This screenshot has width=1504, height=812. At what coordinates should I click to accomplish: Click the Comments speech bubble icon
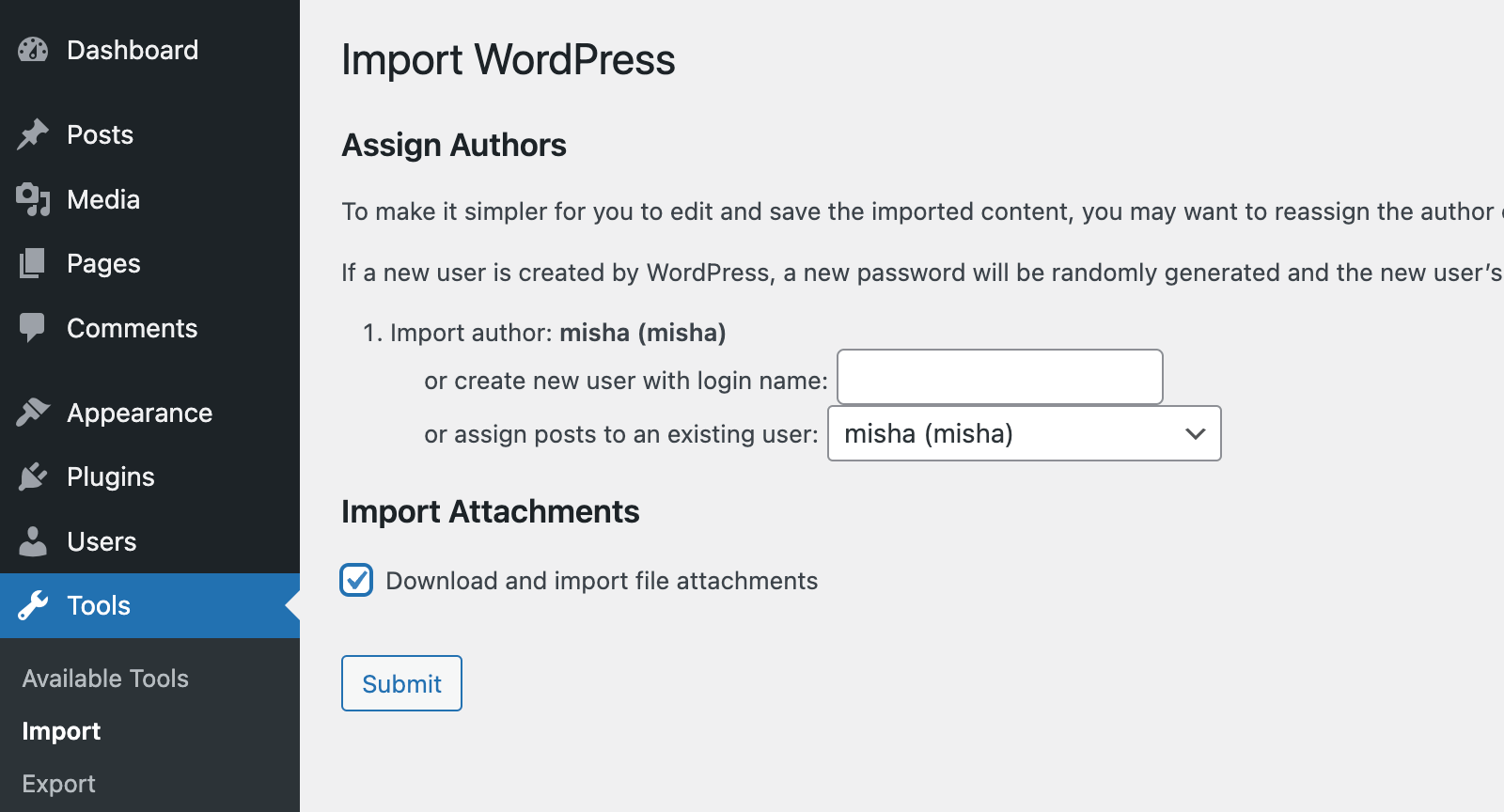pyautogui.click(x=33, y=328)
